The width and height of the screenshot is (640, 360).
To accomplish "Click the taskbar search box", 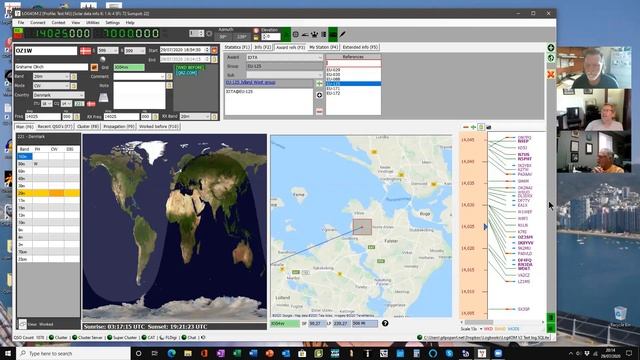I will pyautogui.click(x=74, y=353).
